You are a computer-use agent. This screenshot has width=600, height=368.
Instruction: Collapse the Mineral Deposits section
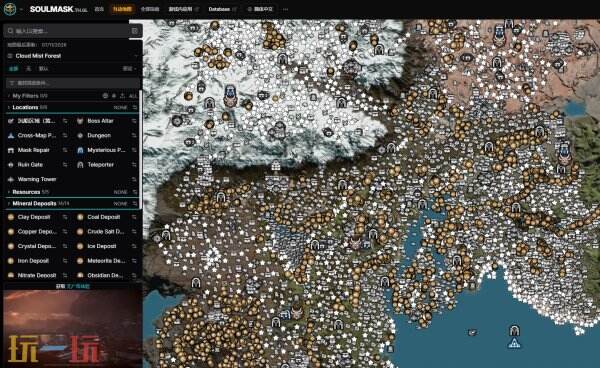point(9,204)
